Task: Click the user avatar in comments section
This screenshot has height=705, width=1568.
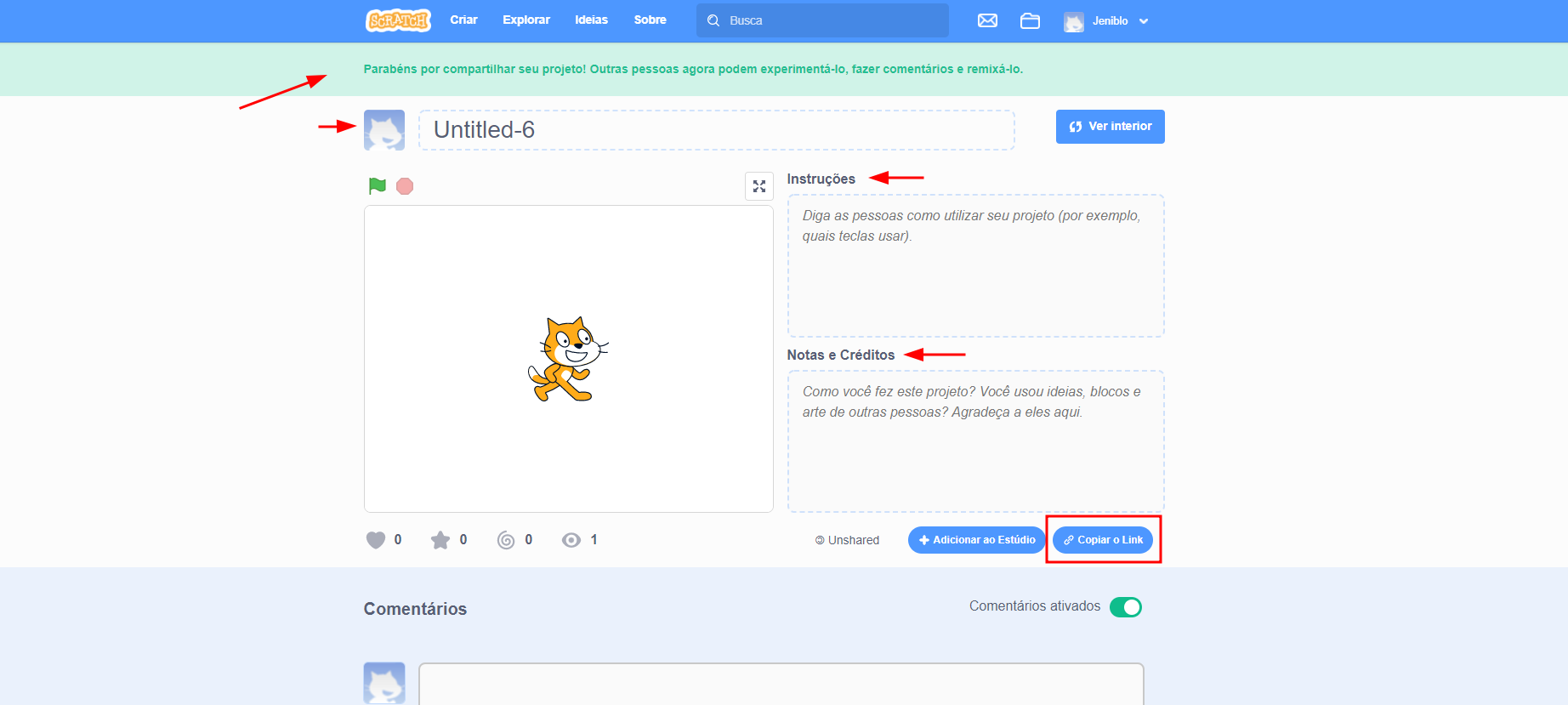Action: pyautogui.click(x=384, y=683)
